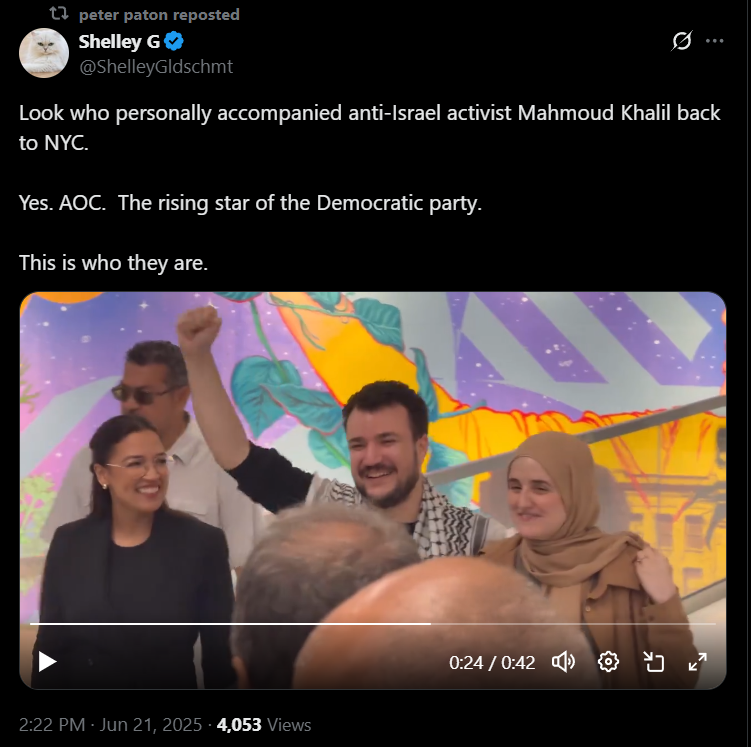View the 4,053 Views count

click(264, 724)
